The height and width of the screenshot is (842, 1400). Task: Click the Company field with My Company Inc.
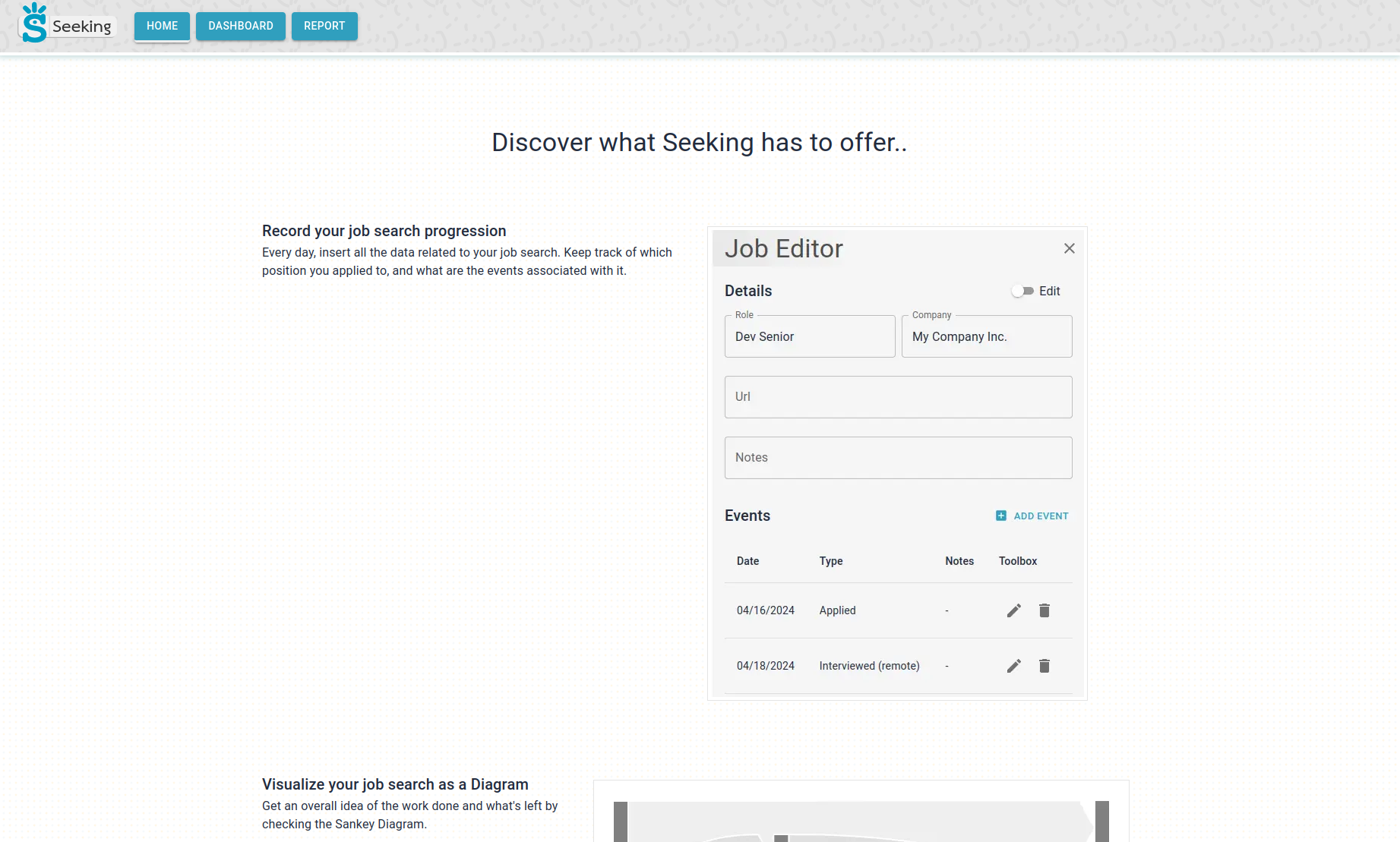[x=986, y=336]
